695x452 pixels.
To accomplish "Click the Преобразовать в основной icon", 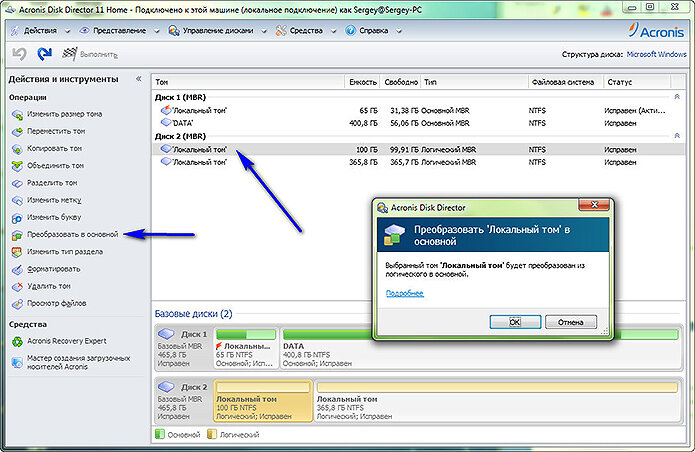I will 17,235.
